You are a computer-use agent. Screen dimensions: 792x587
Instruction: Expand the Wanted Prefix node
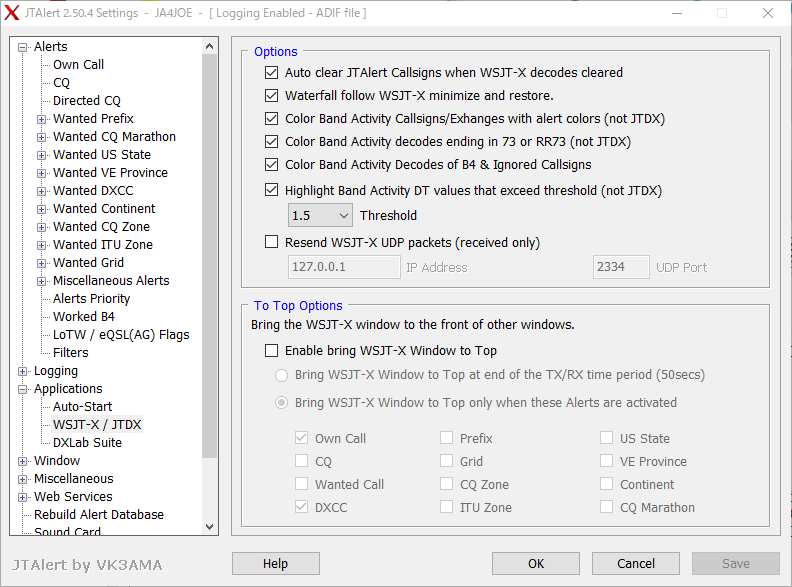[x=41, y=119]
